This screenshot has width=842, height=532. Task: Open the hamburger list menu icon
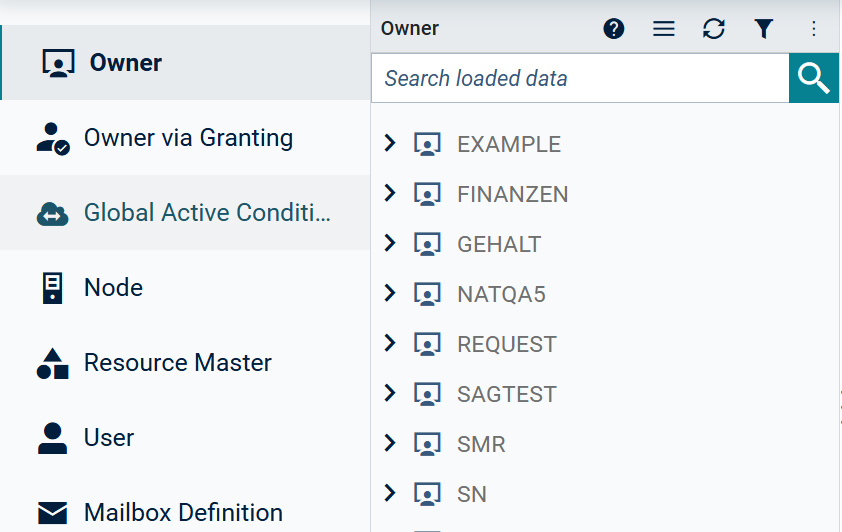coord(664,28)
